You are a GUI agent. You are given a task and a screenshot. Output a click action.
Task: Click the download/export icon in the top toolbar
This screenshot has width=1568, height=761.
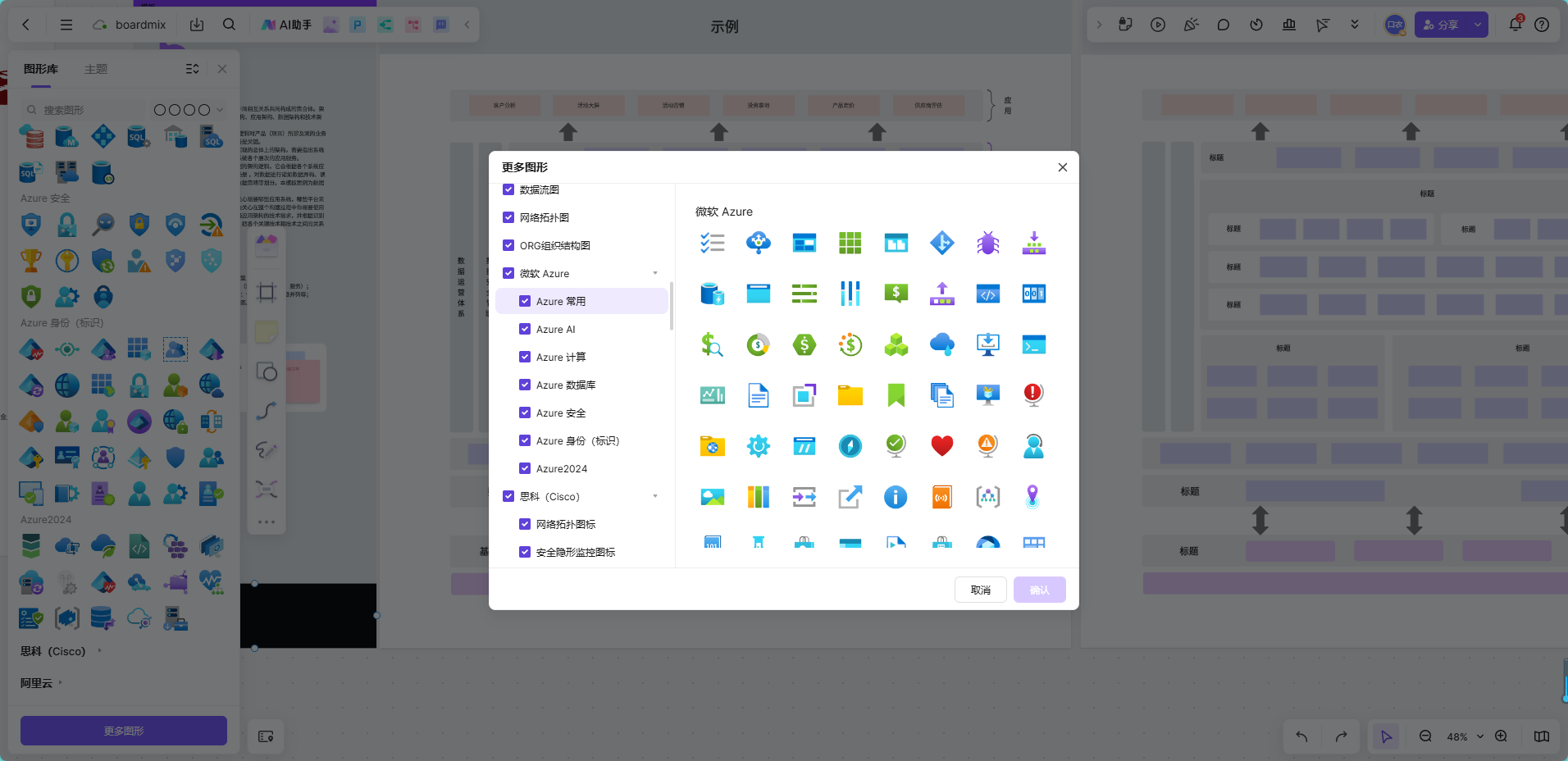(x=197, y=25)
